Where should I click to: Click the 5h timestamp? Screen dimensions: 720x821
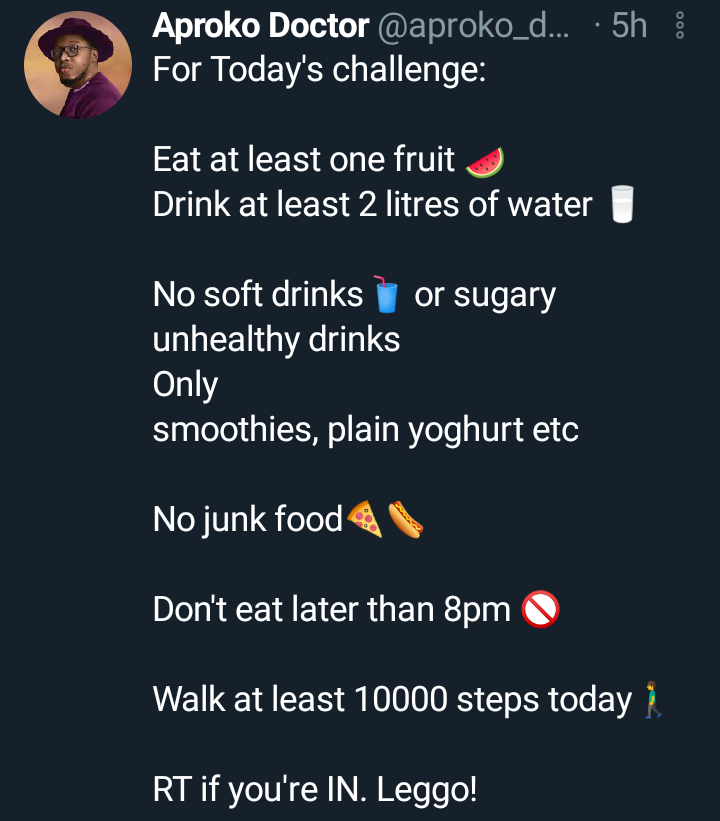(x=629, y=25)
